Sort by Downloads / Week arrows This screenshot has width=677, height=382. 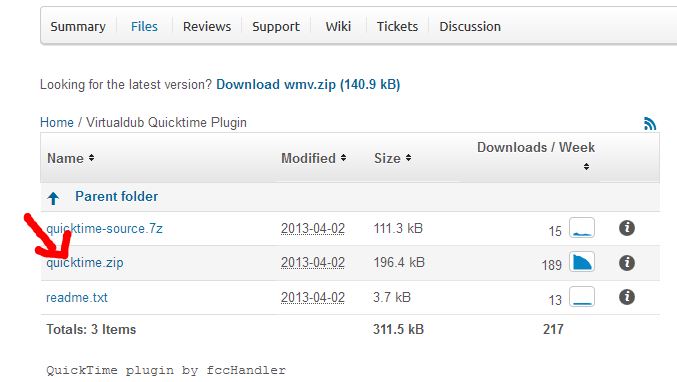click(586, 167)
